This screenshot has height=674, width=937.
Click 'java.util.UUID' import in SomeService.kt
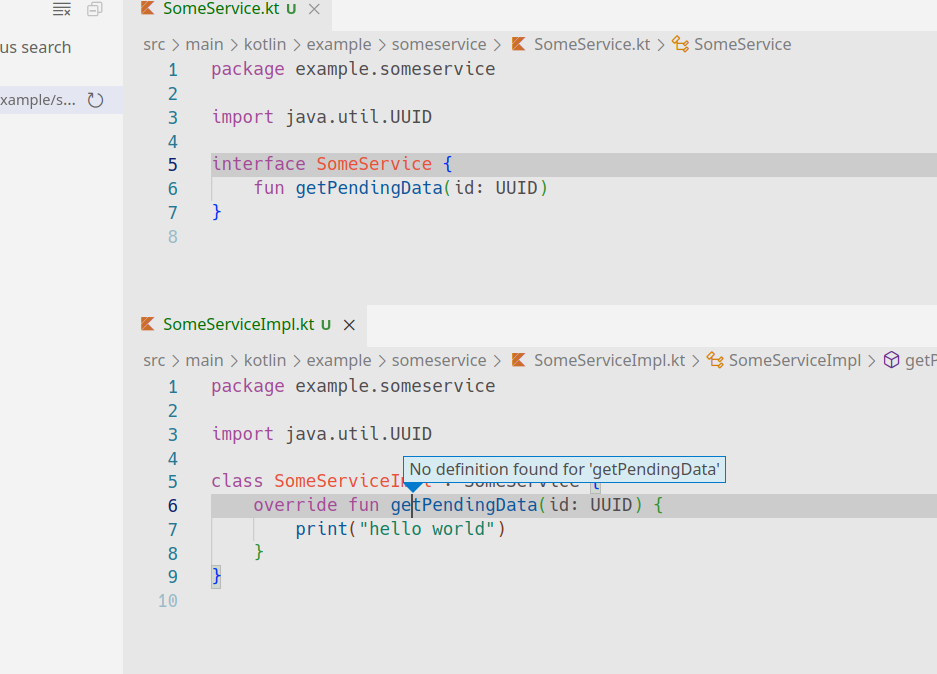click(x=359, y=117)
